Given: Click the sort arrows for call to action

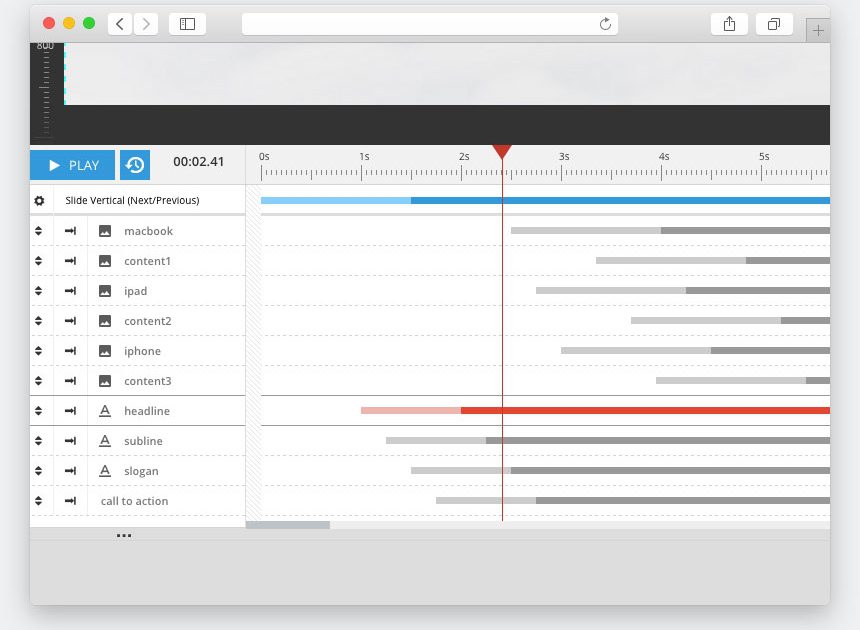Looking at the screenshot, I should pyautogui.click(x=38, y=501).
